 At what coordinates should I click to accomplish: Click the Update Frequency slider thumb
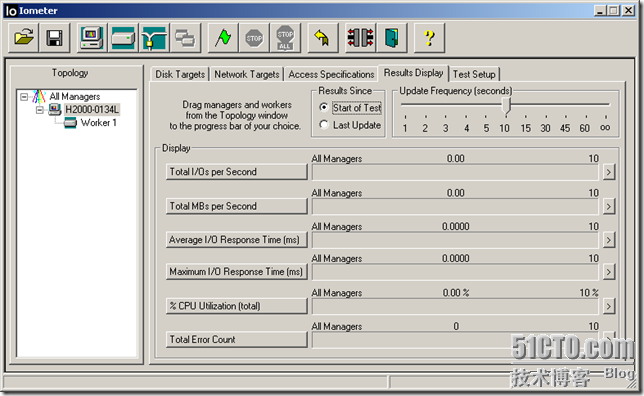point(506,106)
